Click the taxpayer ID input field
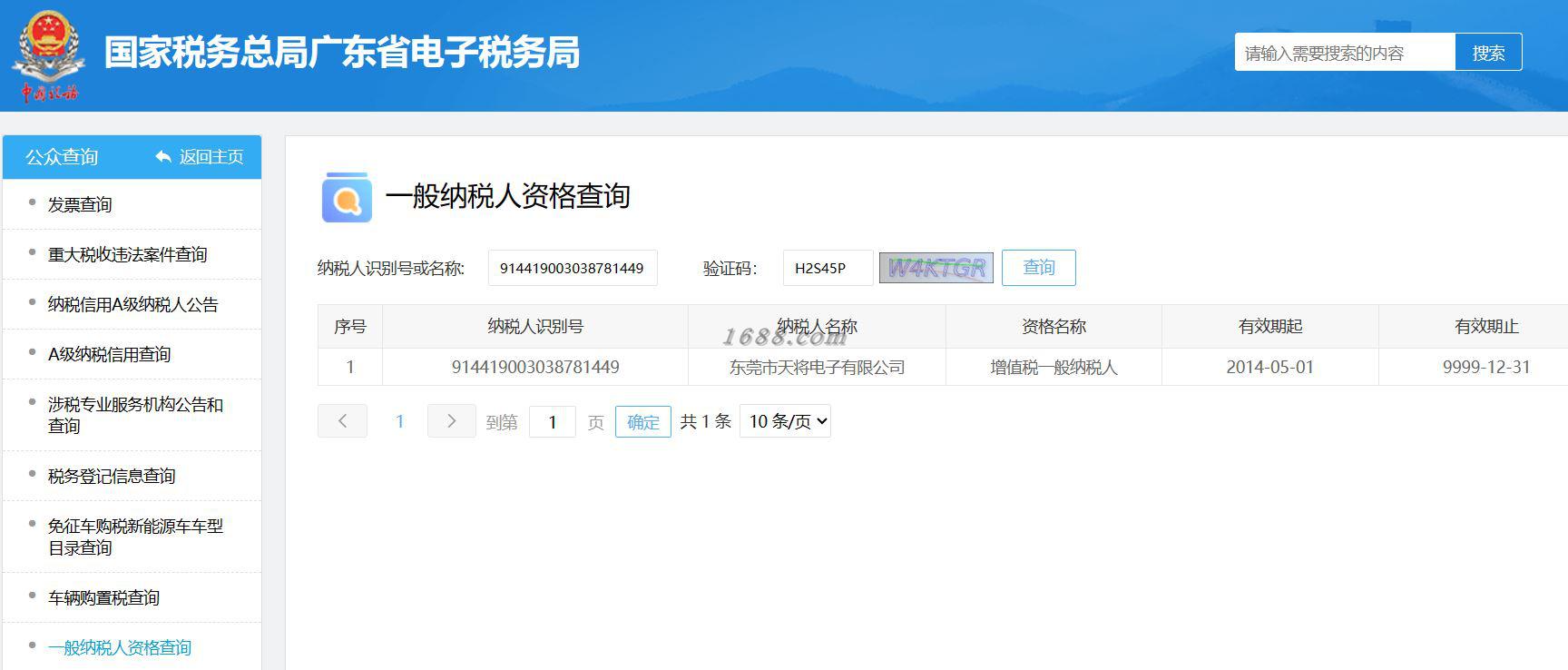 (x=573, y=268)
